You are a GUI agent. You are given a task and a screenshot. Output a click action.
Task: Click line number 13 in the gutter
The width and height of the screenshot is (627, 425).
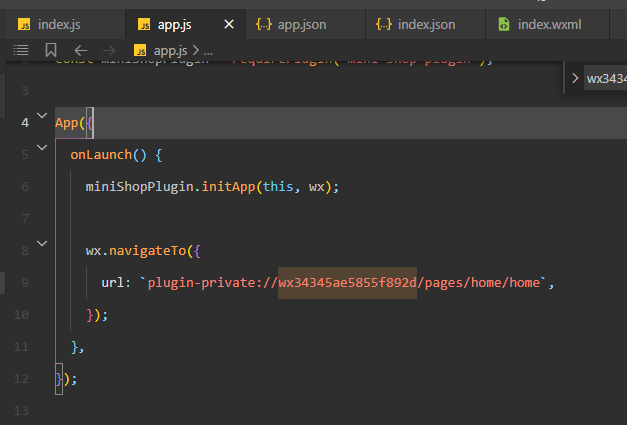21,411
